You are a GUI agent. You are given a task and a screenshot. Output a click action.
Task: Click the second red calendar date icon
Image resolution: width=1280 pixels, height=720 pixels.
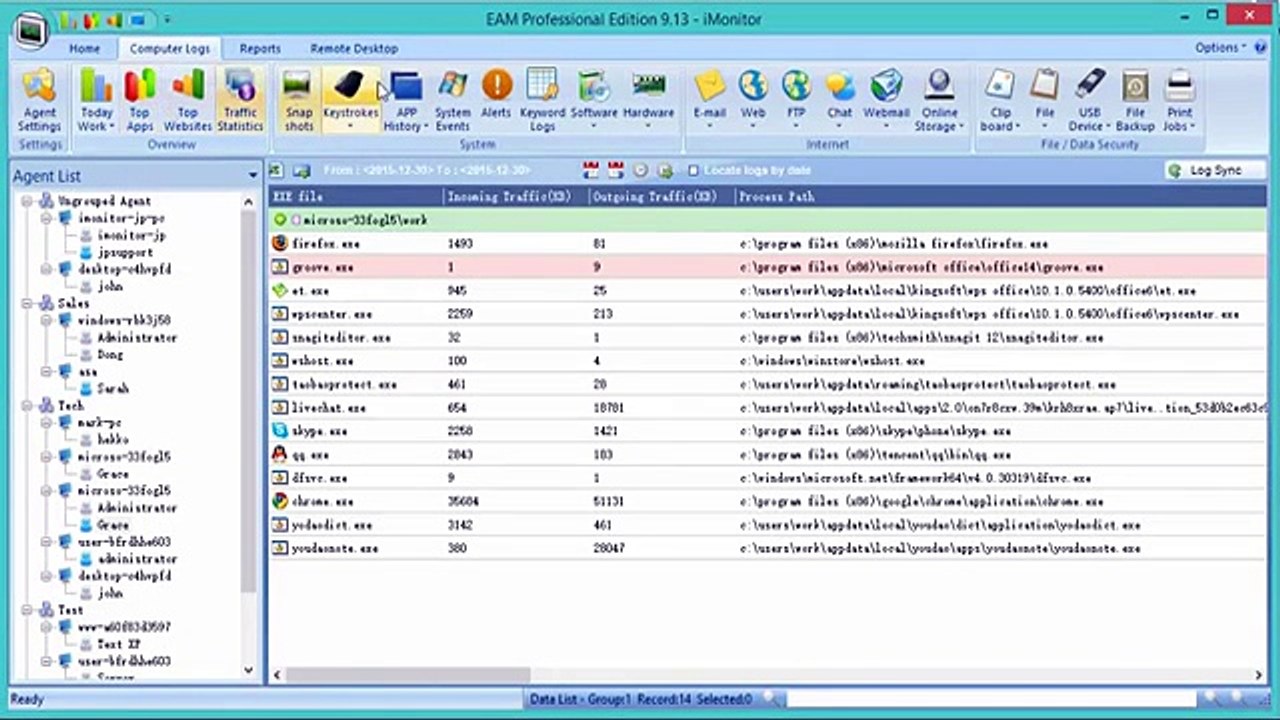(x=615, y=171)
